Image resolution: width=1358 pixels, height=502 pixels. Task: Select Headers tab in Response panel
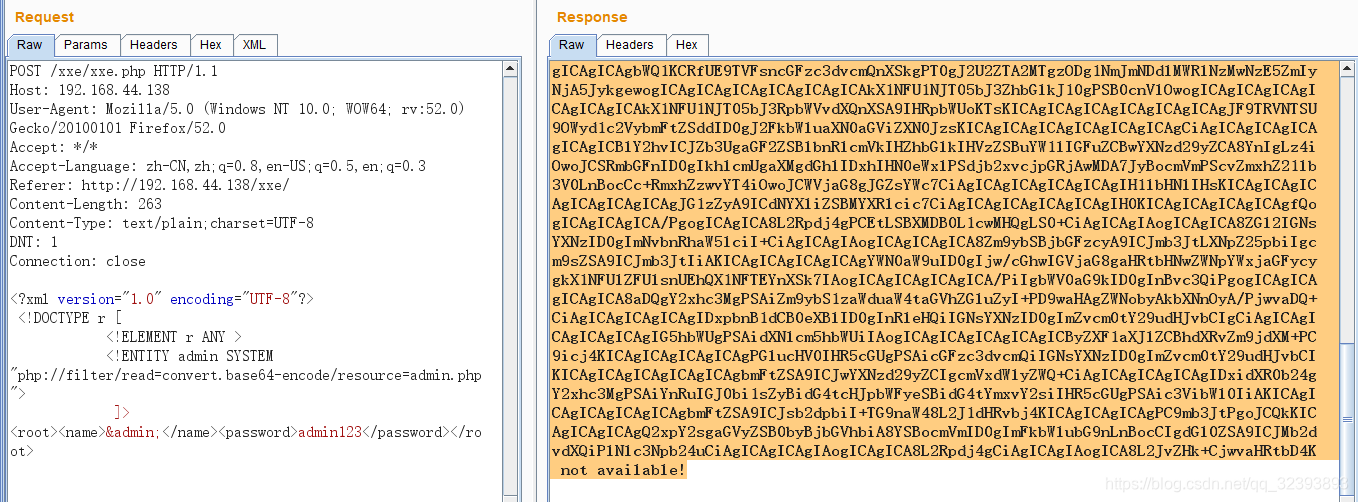click(x=630, y=45)
